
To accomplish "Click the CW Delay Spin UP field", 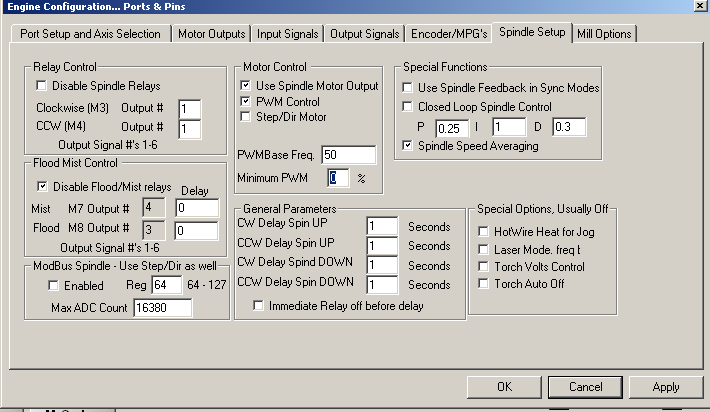I will [x=382, y=227].
